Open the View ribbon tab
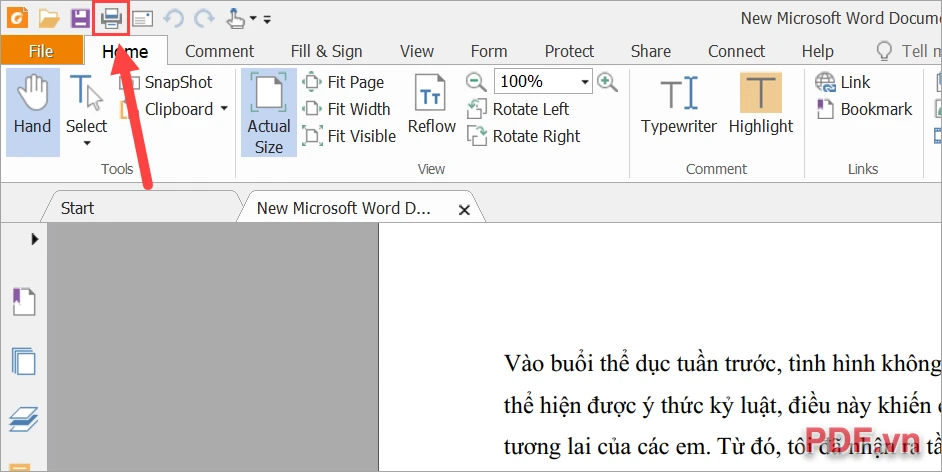The height and width of the screenshot is (472, 942). point(417,51)
